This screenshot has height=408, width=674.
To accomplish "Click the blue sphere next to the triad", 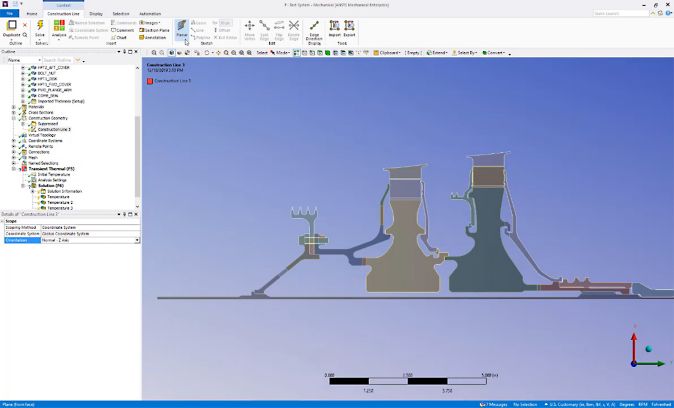I will tap(649, 348).
